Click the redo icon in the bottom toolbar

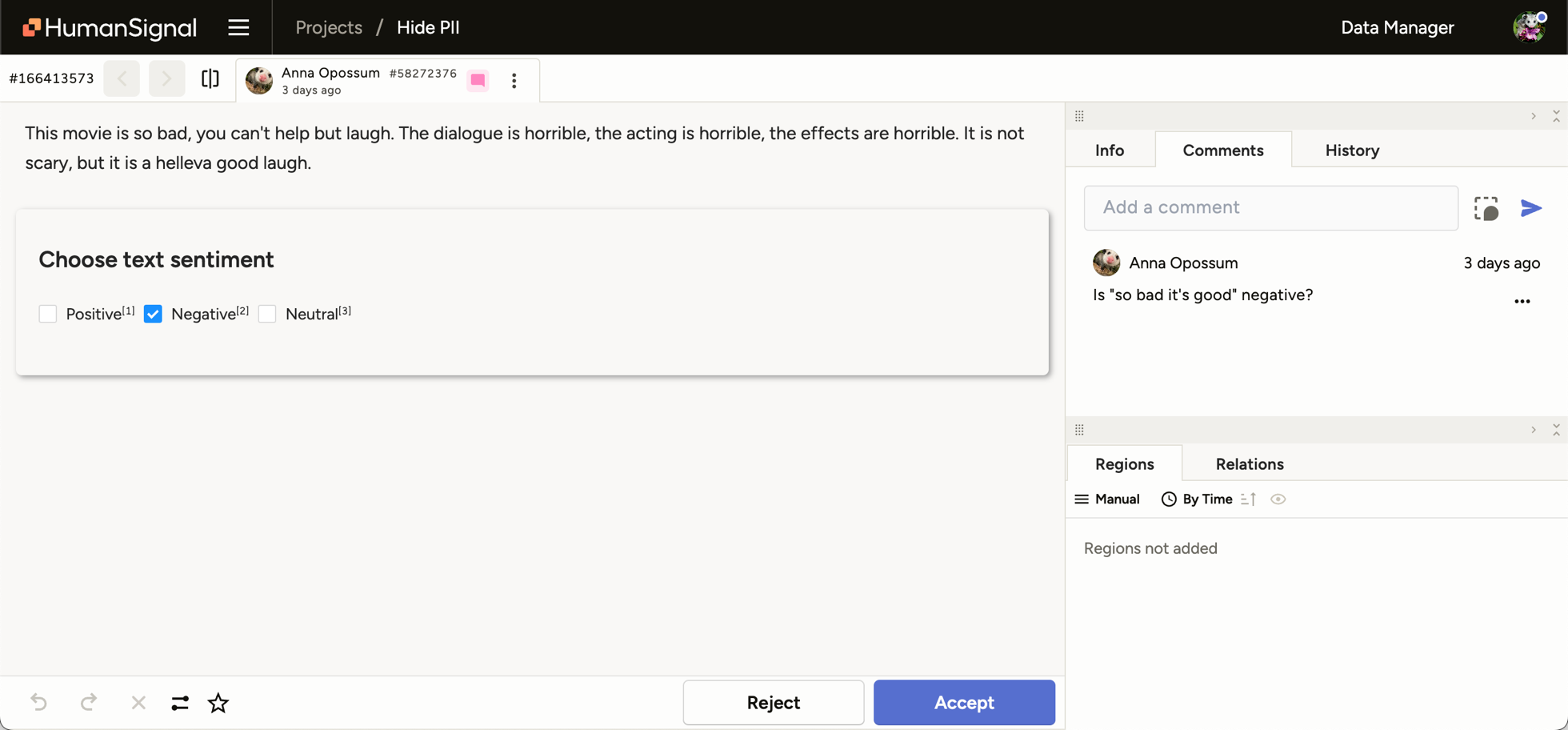coord(89,702)
